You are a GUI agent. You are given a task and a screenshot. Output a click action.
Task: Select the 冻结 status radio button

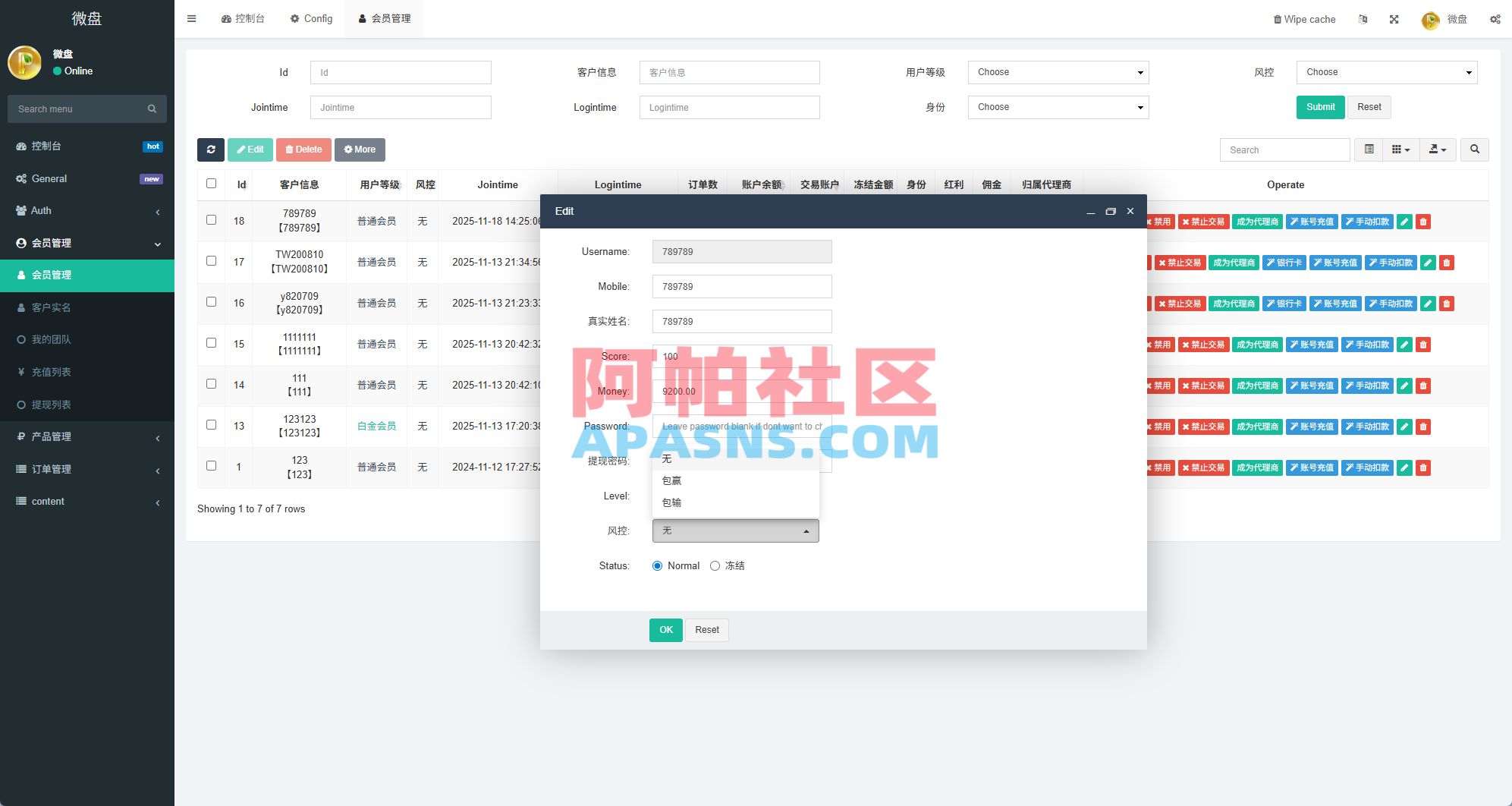pos(715,565)
